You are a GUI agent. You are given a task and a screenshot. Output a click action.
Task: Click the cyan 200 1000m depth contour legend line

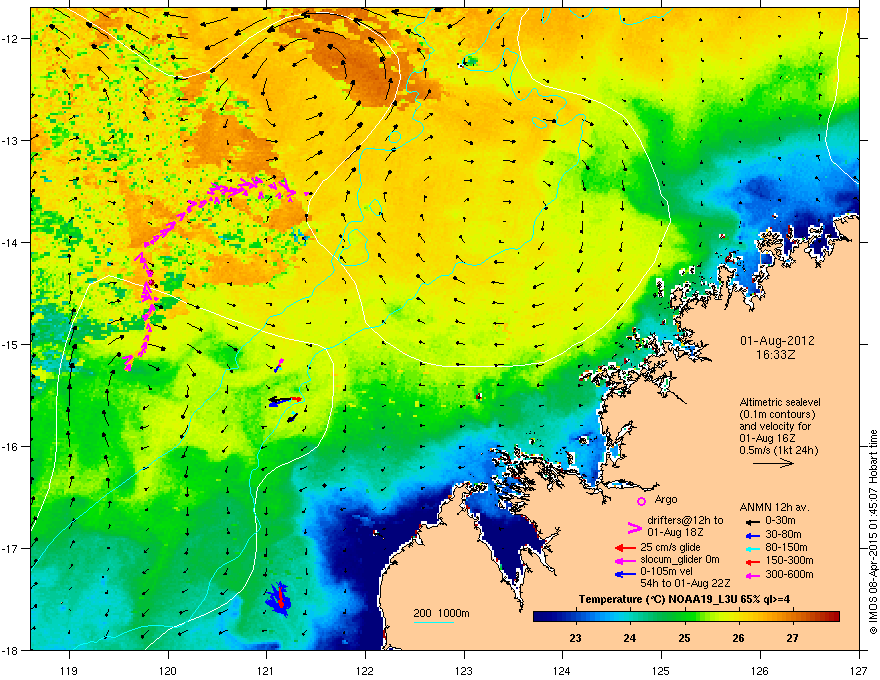(433, 622)
